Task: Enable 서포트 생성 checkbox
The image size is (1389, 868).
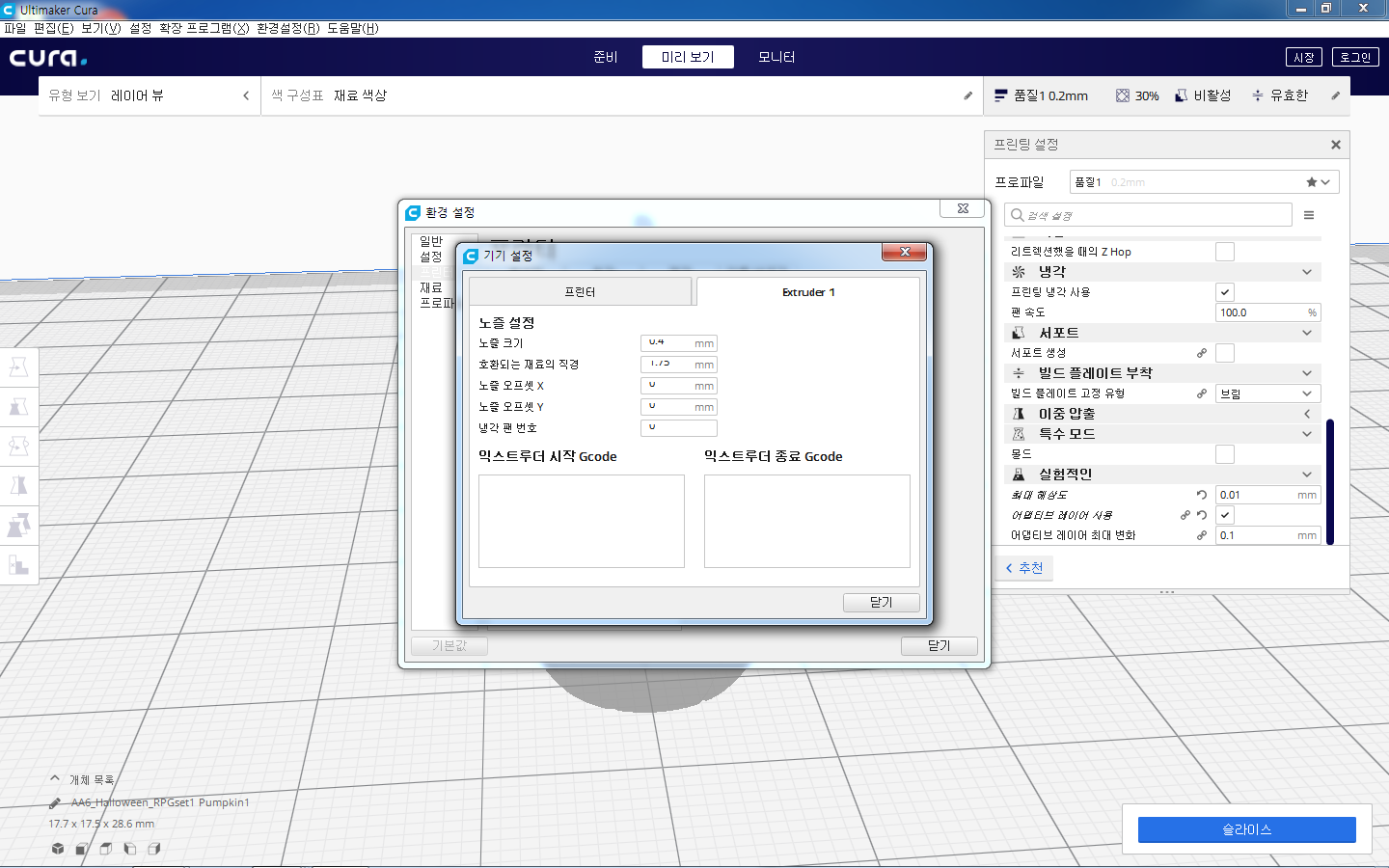Action: pyautogui.click(x=1225, y=353)
